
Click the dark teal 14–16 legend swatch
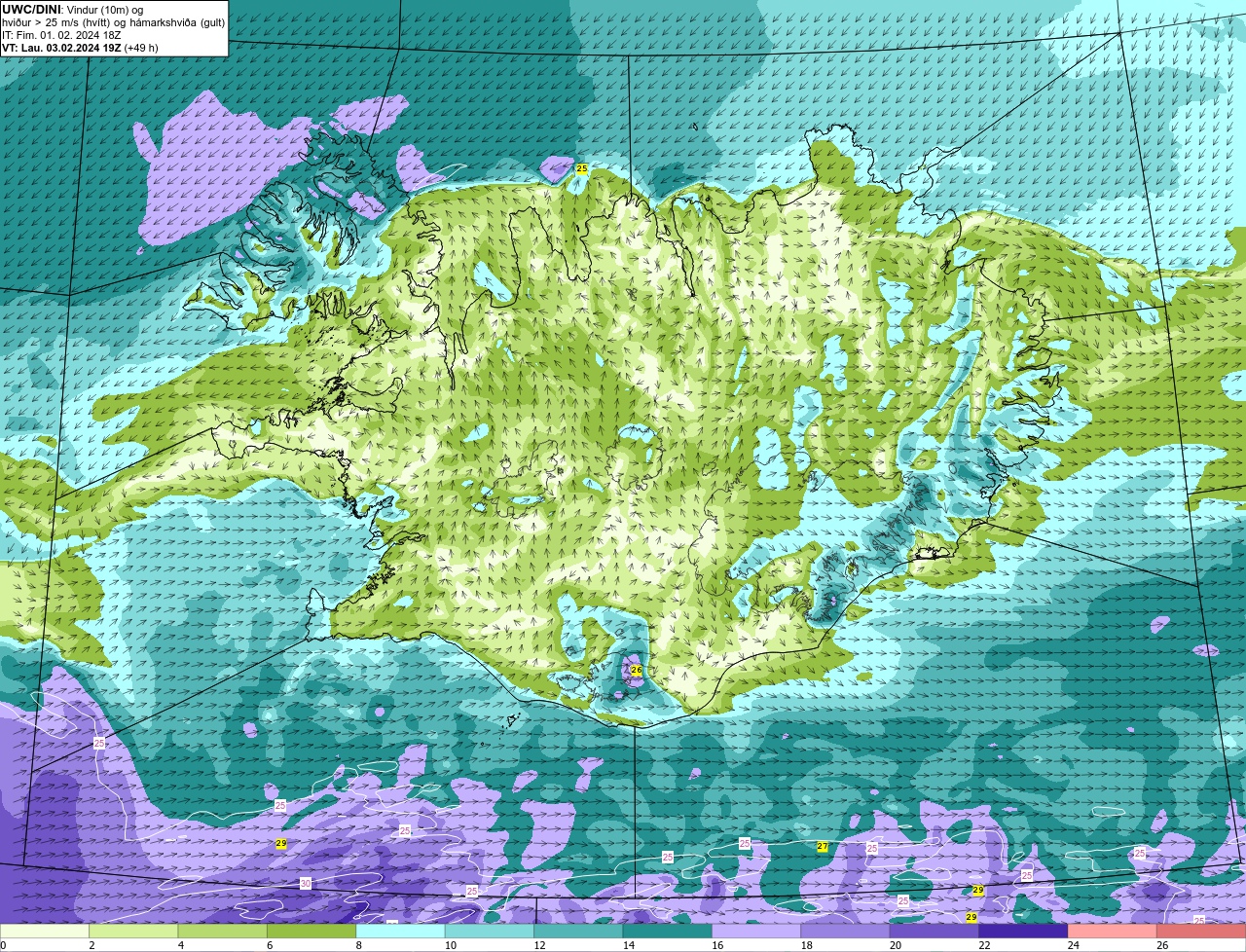(668, 932)
